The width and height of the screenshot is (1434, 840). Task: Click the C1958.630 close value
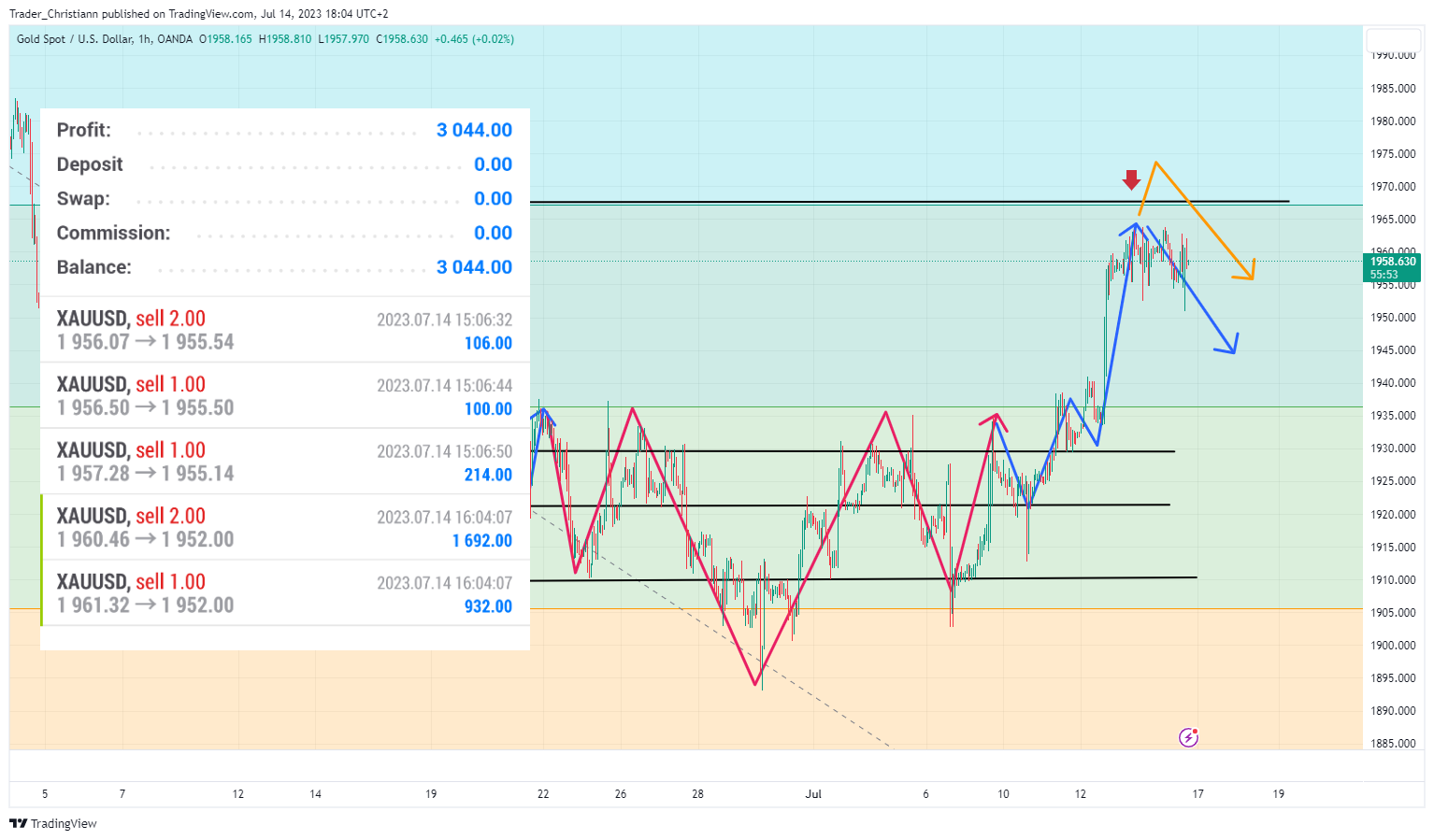point(402,39)
